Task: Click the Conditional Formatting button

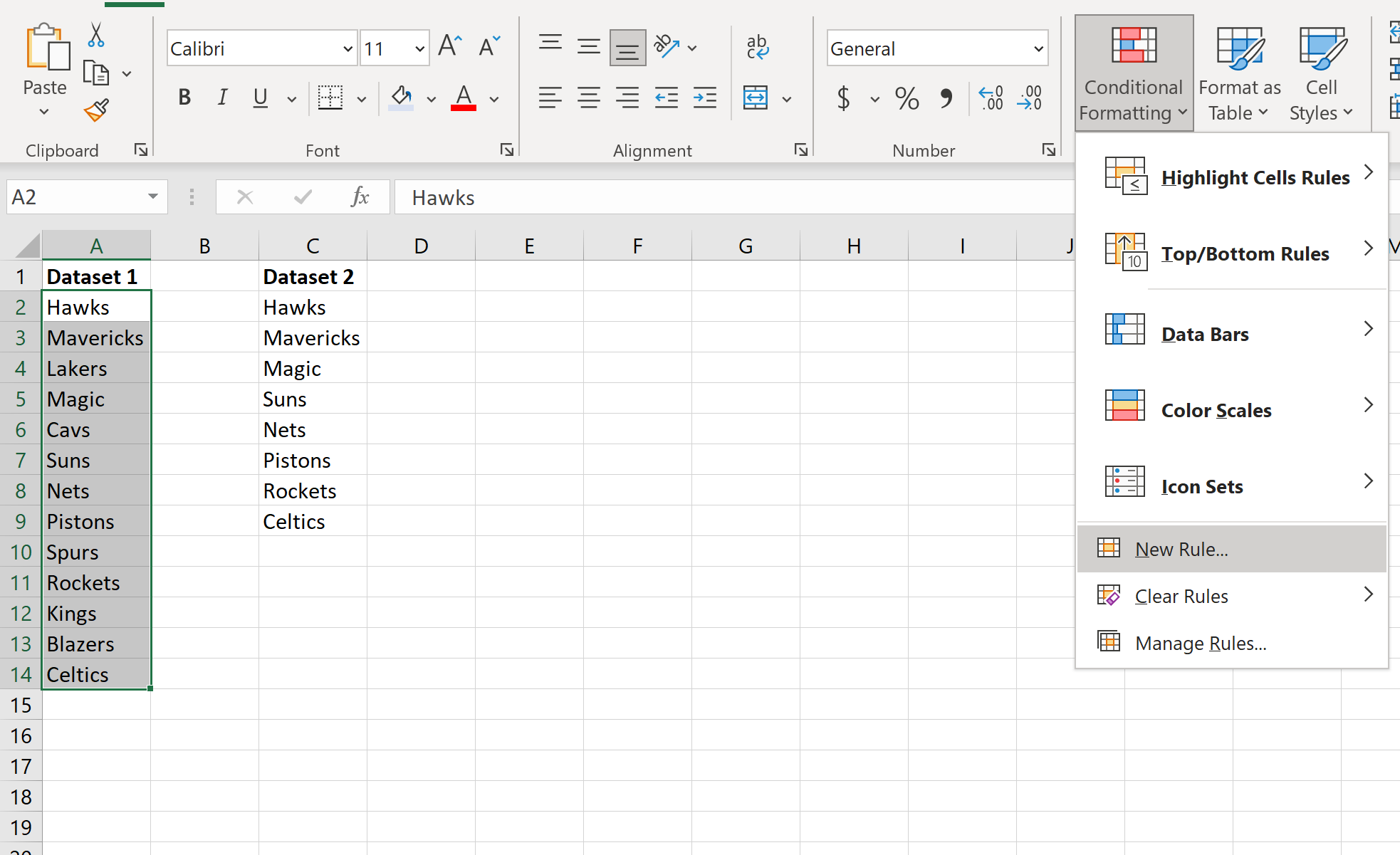Action: click(1134, 73)
